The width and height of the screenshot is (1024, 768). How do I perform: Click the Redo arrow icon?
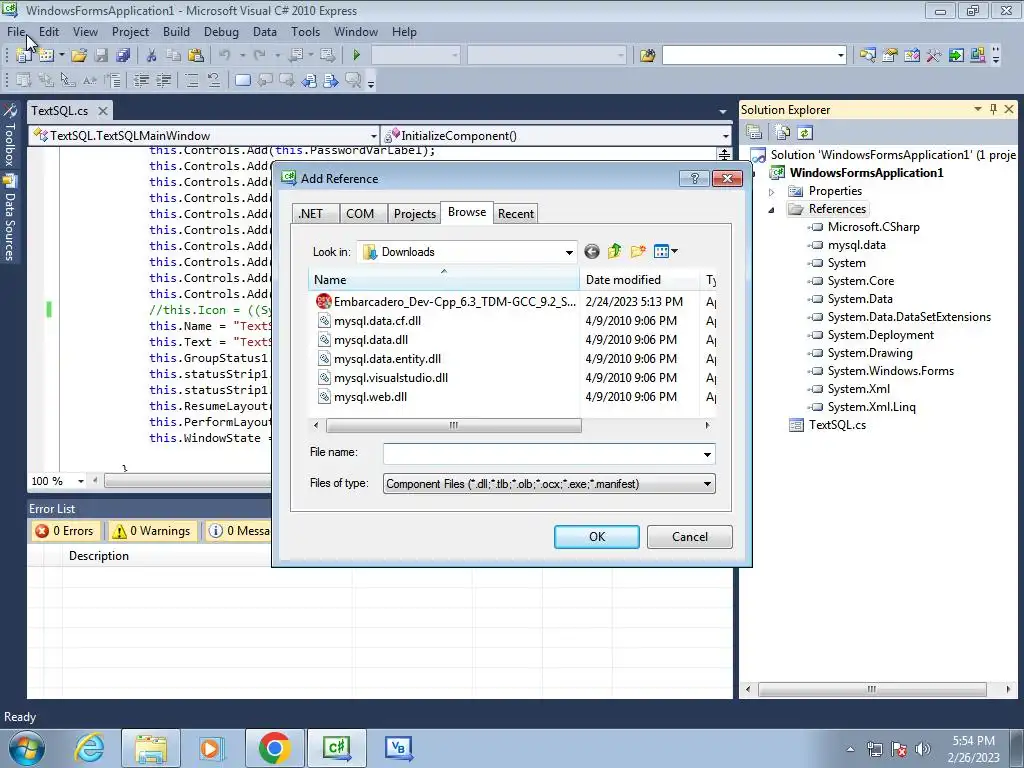pos(259,56)
